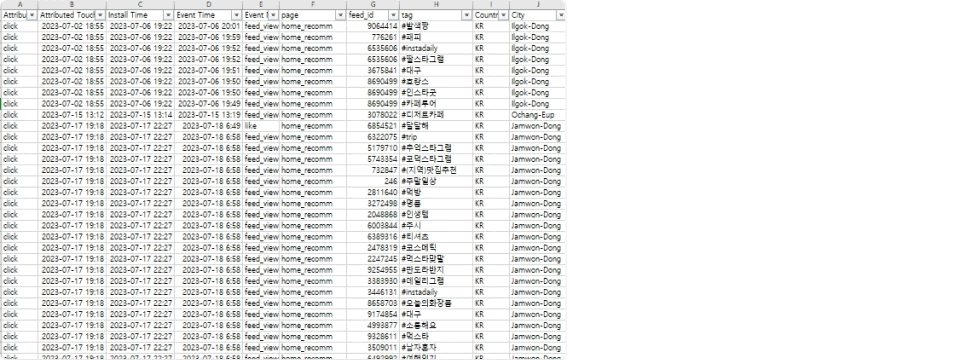The width and height of the screenshot is (980, 360).
Task: Select column I by its letter header
Action: (x=491, y=4)
